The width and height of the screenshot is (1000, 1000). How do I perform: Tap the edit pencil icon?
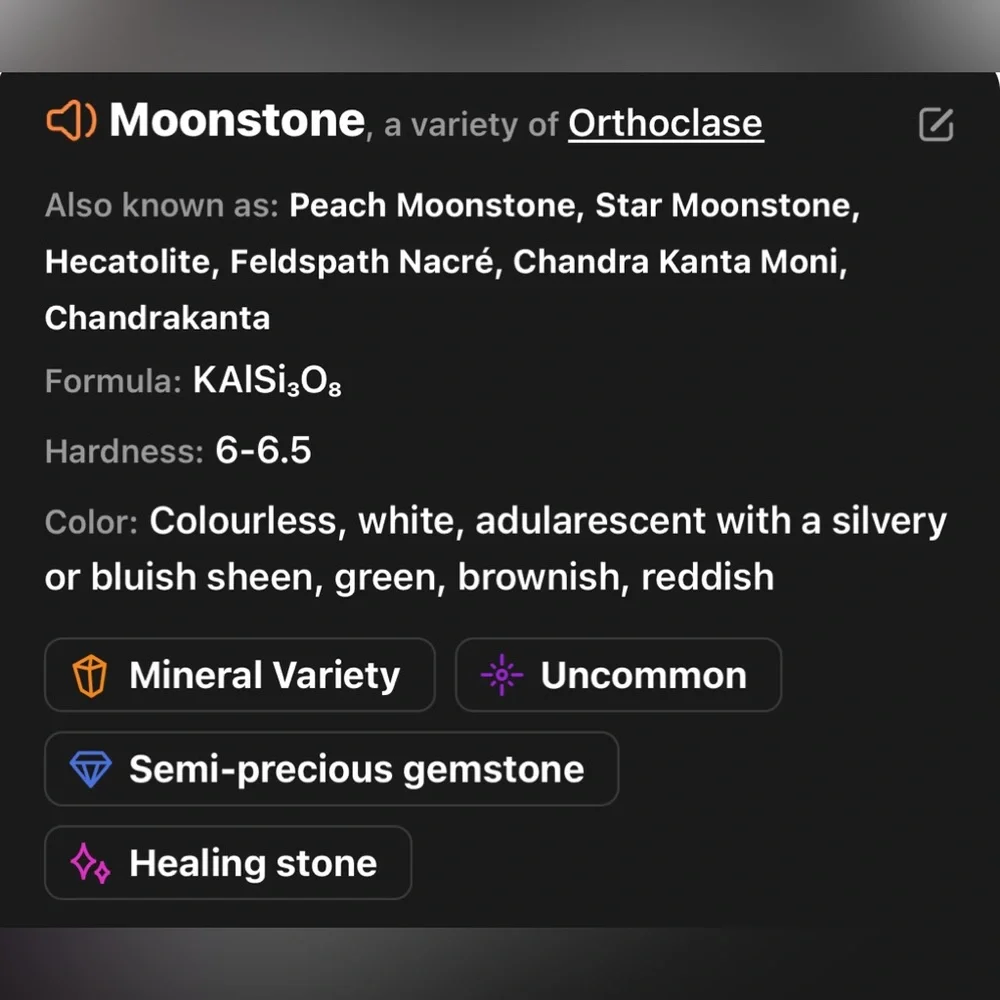point(936,124)
